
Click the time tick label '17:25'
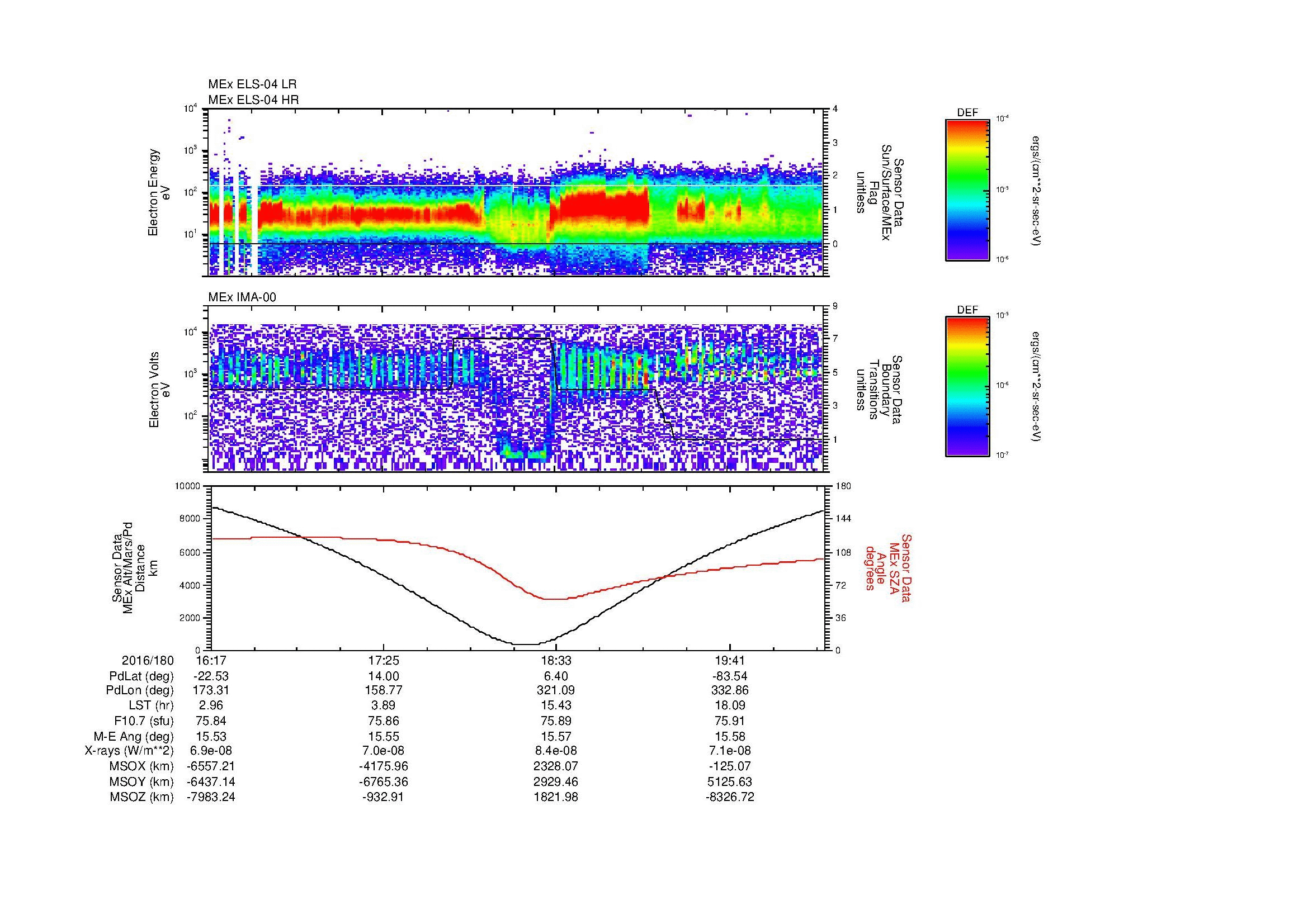(384, 660)
